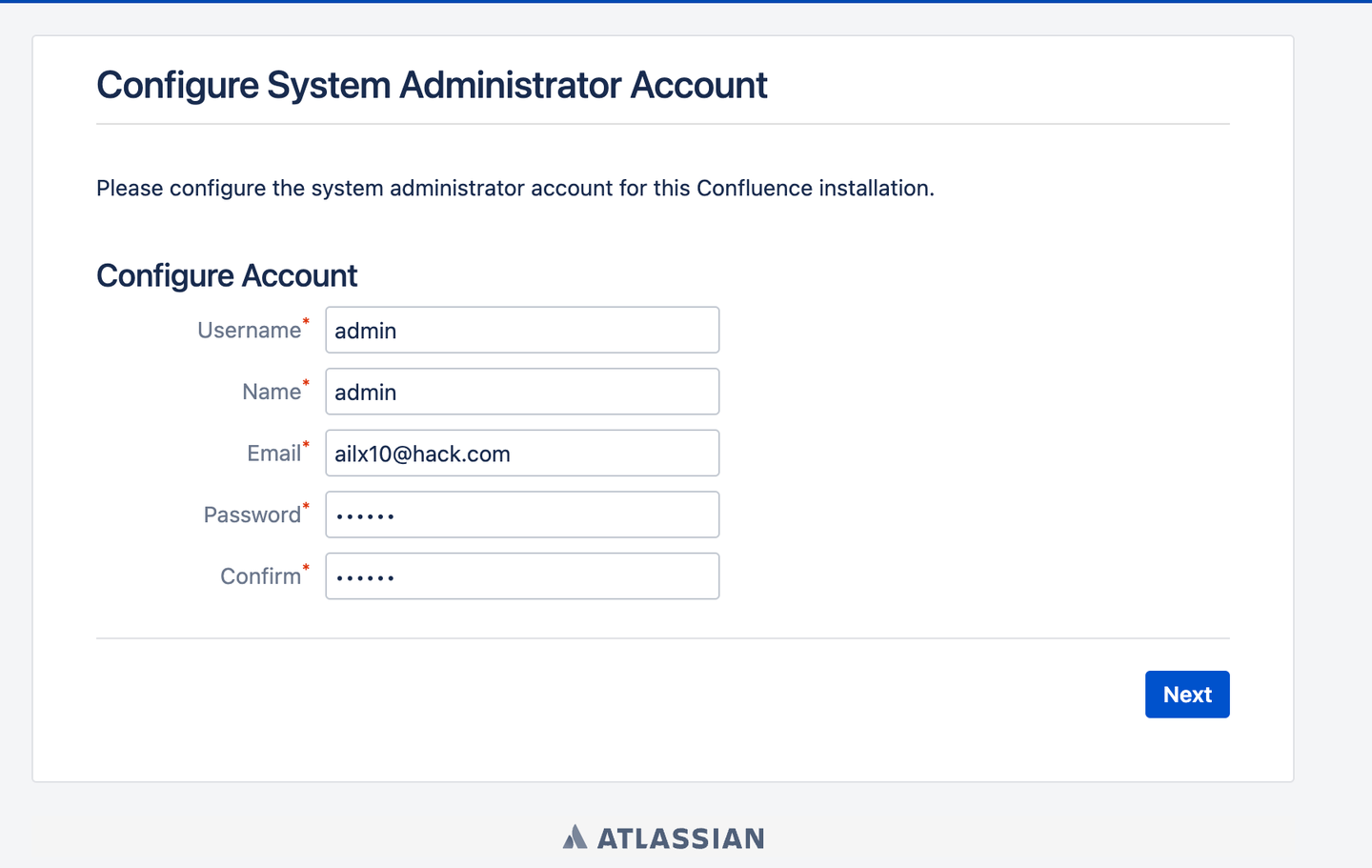Click the Username field label

[x=248, y=330]
